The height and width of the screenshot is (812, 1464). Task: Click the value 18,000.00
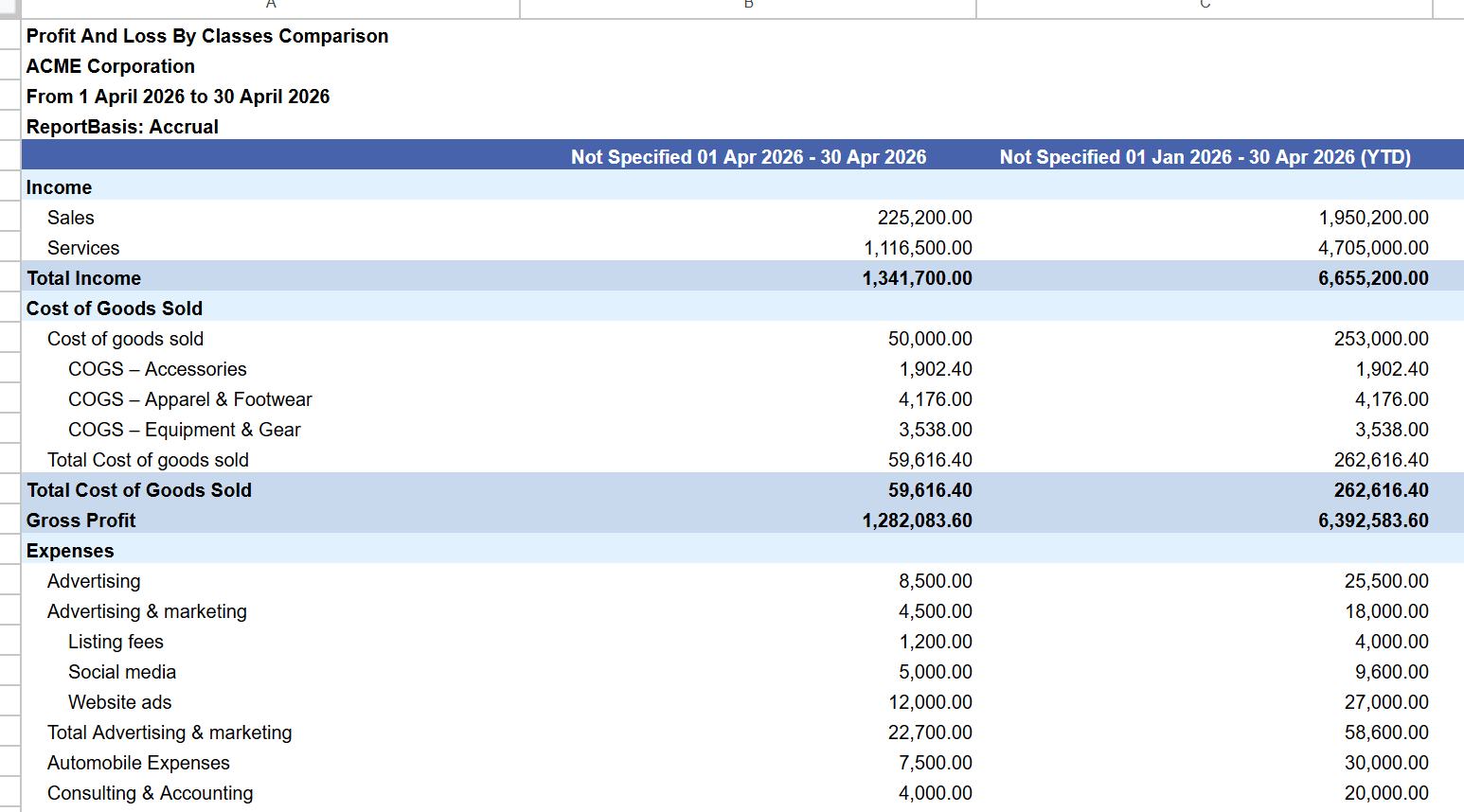click(1386, 611)
